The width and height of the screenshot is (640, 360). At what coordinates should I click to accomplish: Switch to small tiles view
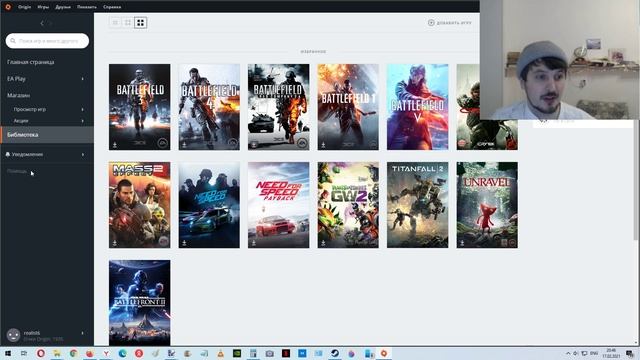point(116,23)
